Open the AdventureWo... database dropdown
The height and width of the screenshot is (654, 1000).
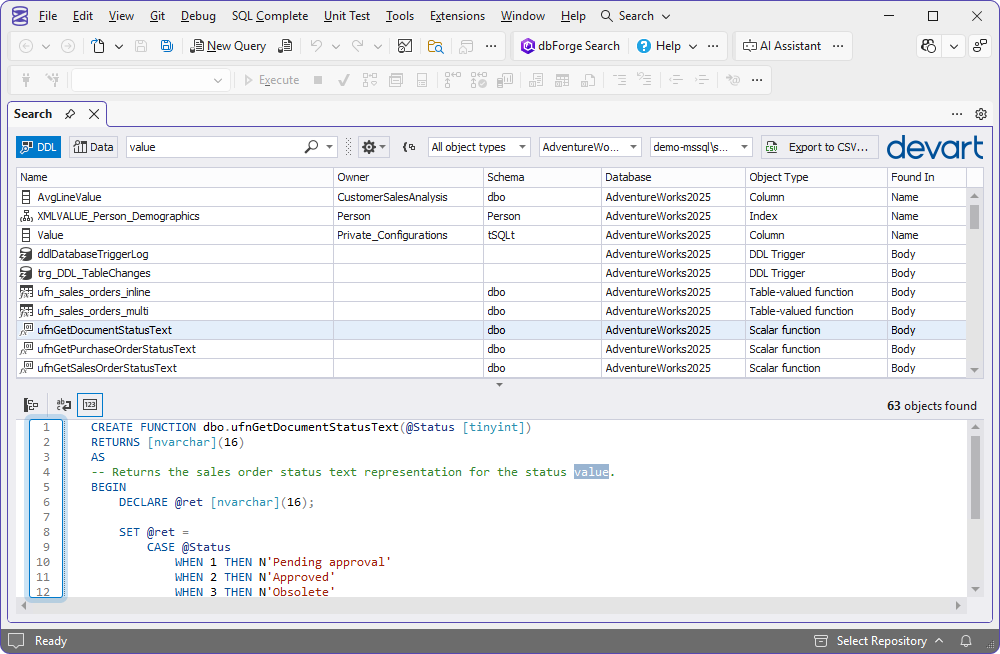click(x=590, y=147)
